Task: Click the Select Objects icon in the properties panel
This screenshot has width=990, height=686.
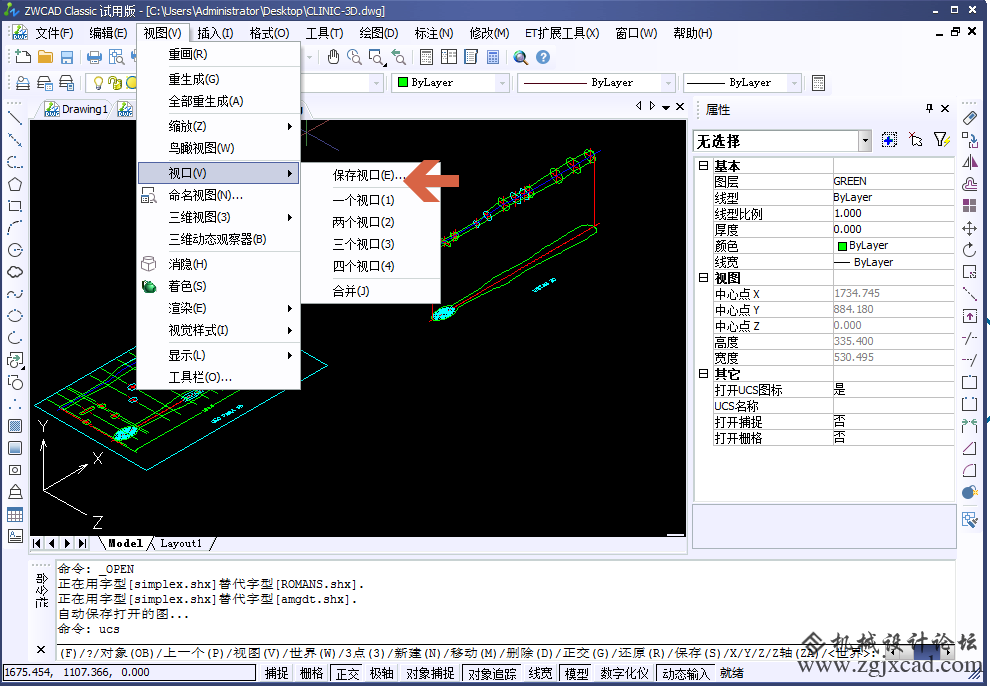Action: 915,139
